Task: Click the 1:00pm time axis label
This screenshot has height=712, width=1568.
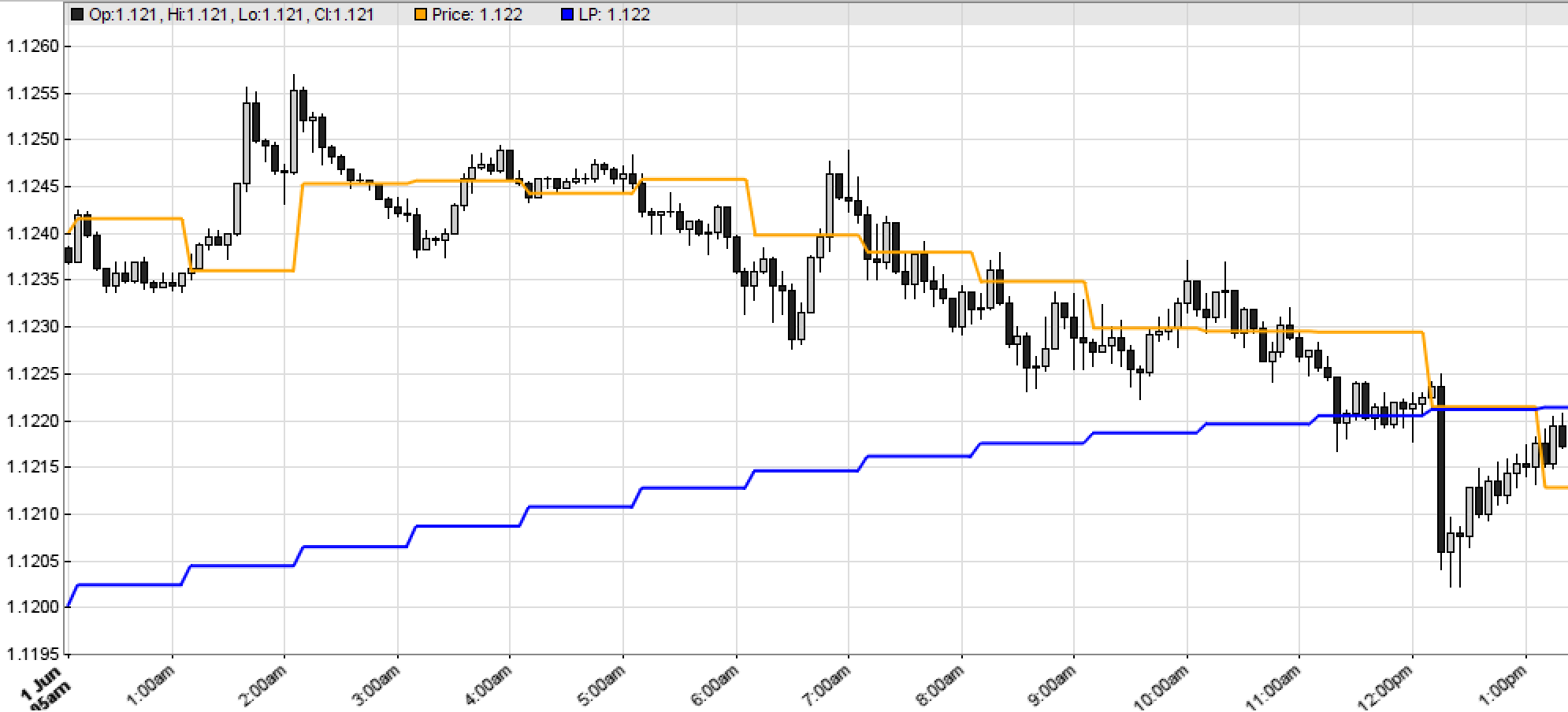Action: [x=1507, y=685]
